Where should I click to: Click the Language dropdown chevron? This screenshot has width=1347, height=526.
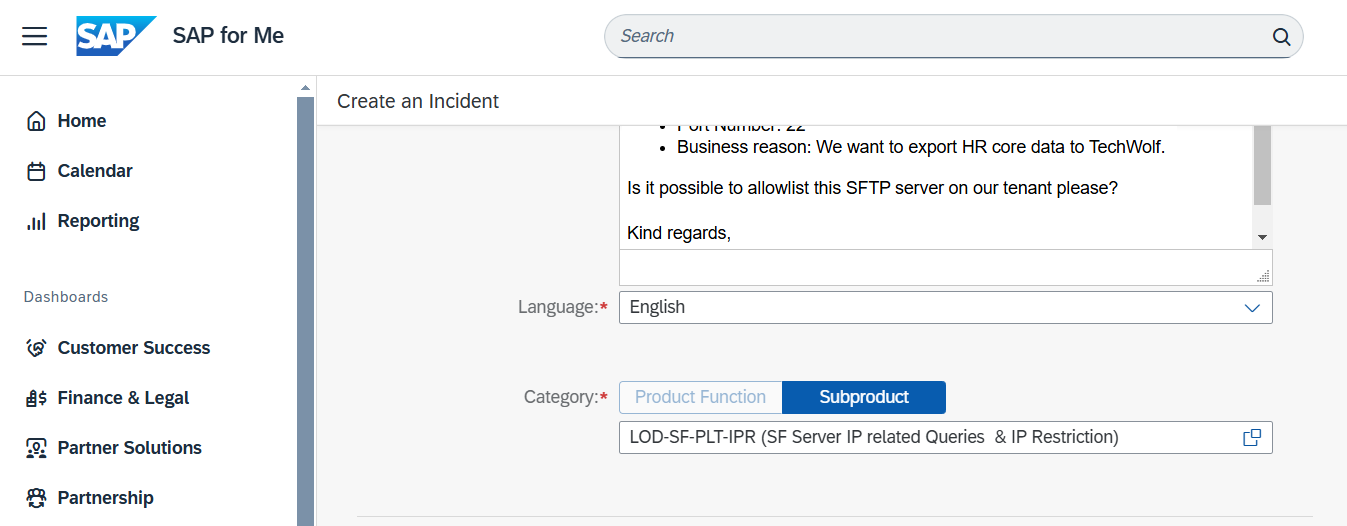pyautogui.click(x=1252, y=308)
